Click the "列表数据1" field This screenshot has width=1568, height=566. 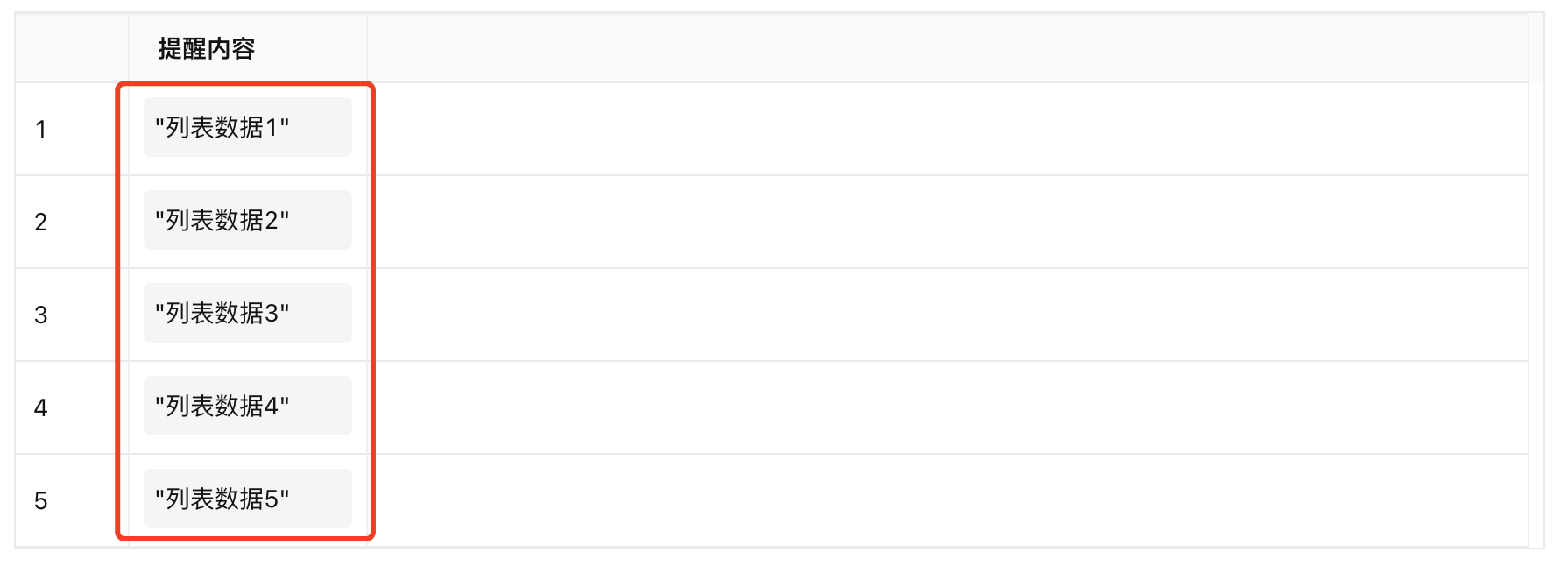pos(248,128)
